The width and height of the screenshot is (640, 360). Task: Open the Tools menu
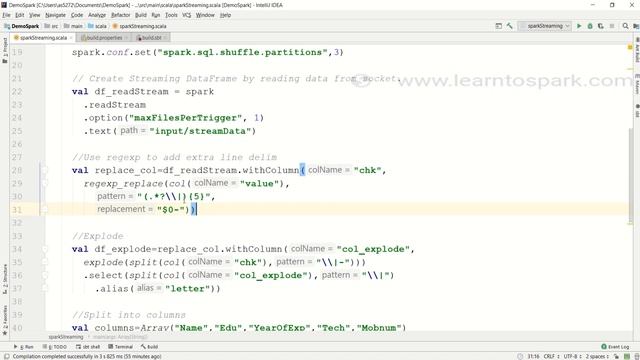[x=171, y=15]
